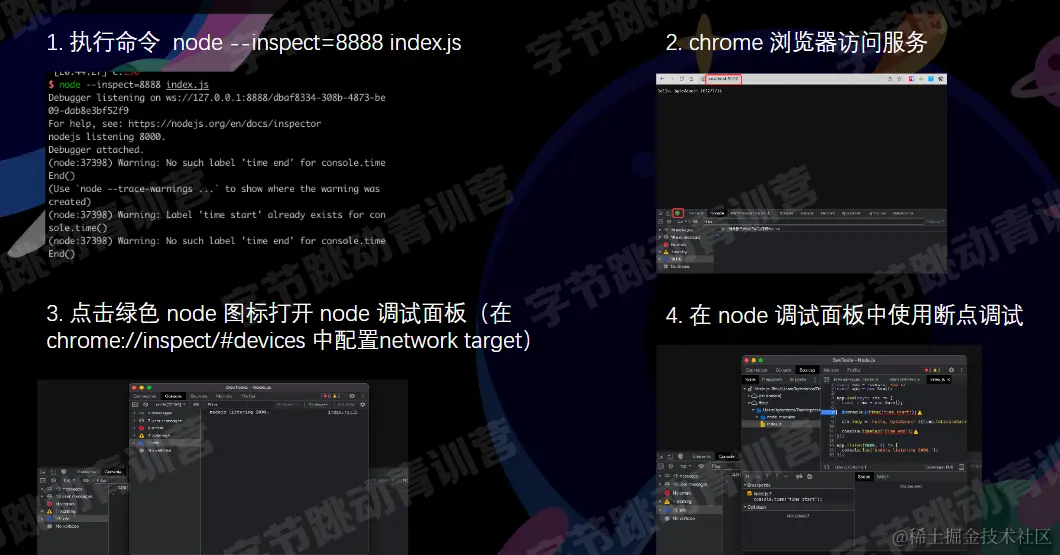Click bookmark star in step 2 browser toolbar

coord(900,79)
